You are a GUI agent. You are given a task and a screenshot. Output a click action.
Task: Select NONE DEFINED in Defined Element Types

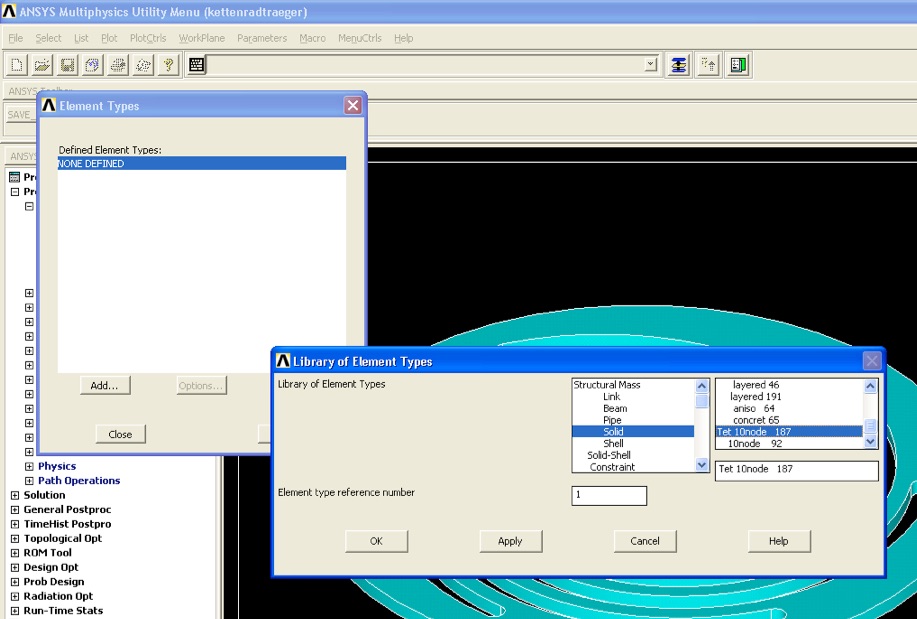click(x=202, y=163)
